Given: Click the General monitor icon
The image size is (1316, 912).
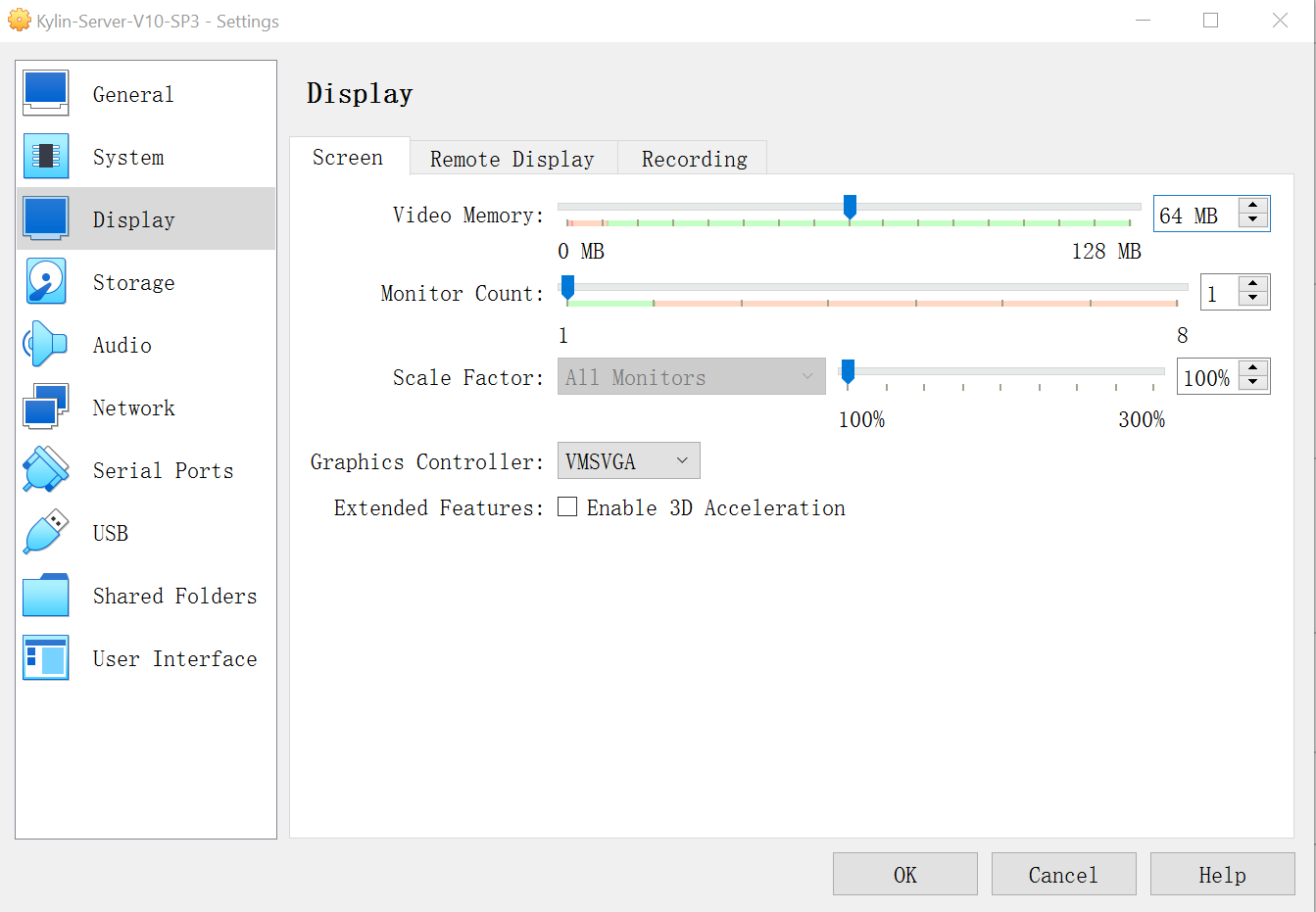Looking at the screenshot, I should (x=46, y=93).
